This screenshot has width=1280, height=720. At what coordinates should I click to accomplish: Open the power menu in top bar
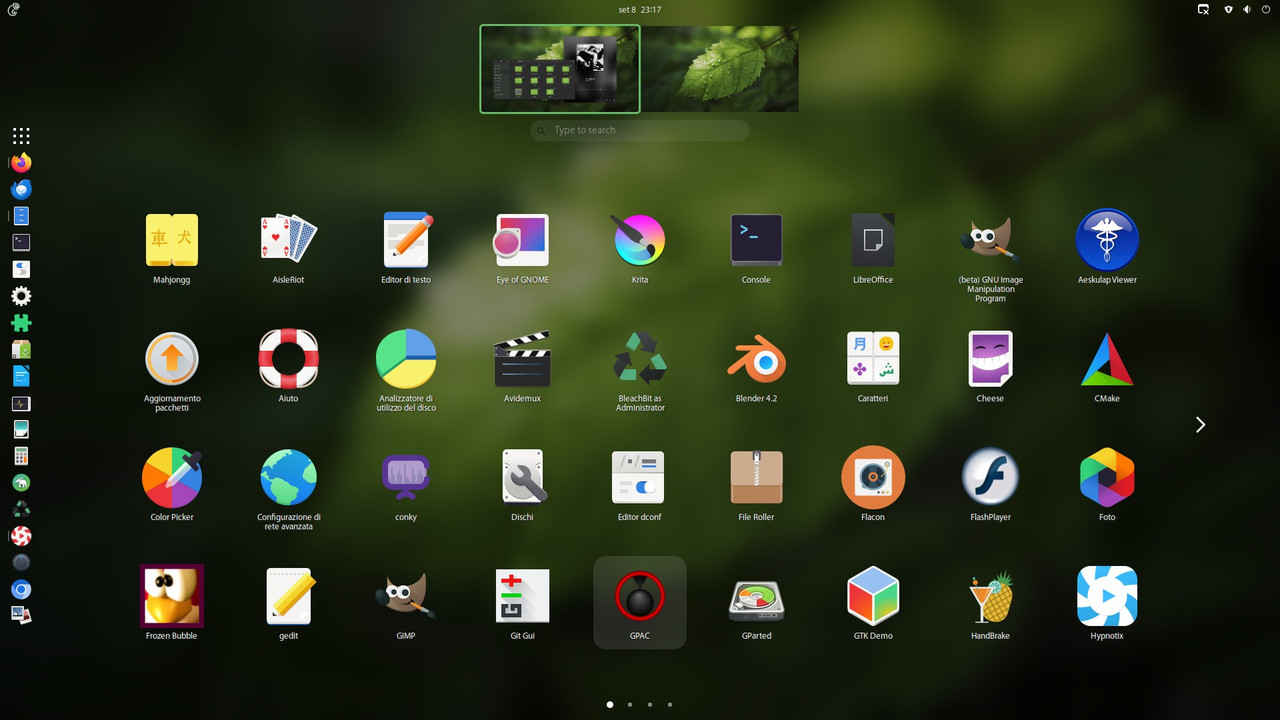pos(1266,9)
